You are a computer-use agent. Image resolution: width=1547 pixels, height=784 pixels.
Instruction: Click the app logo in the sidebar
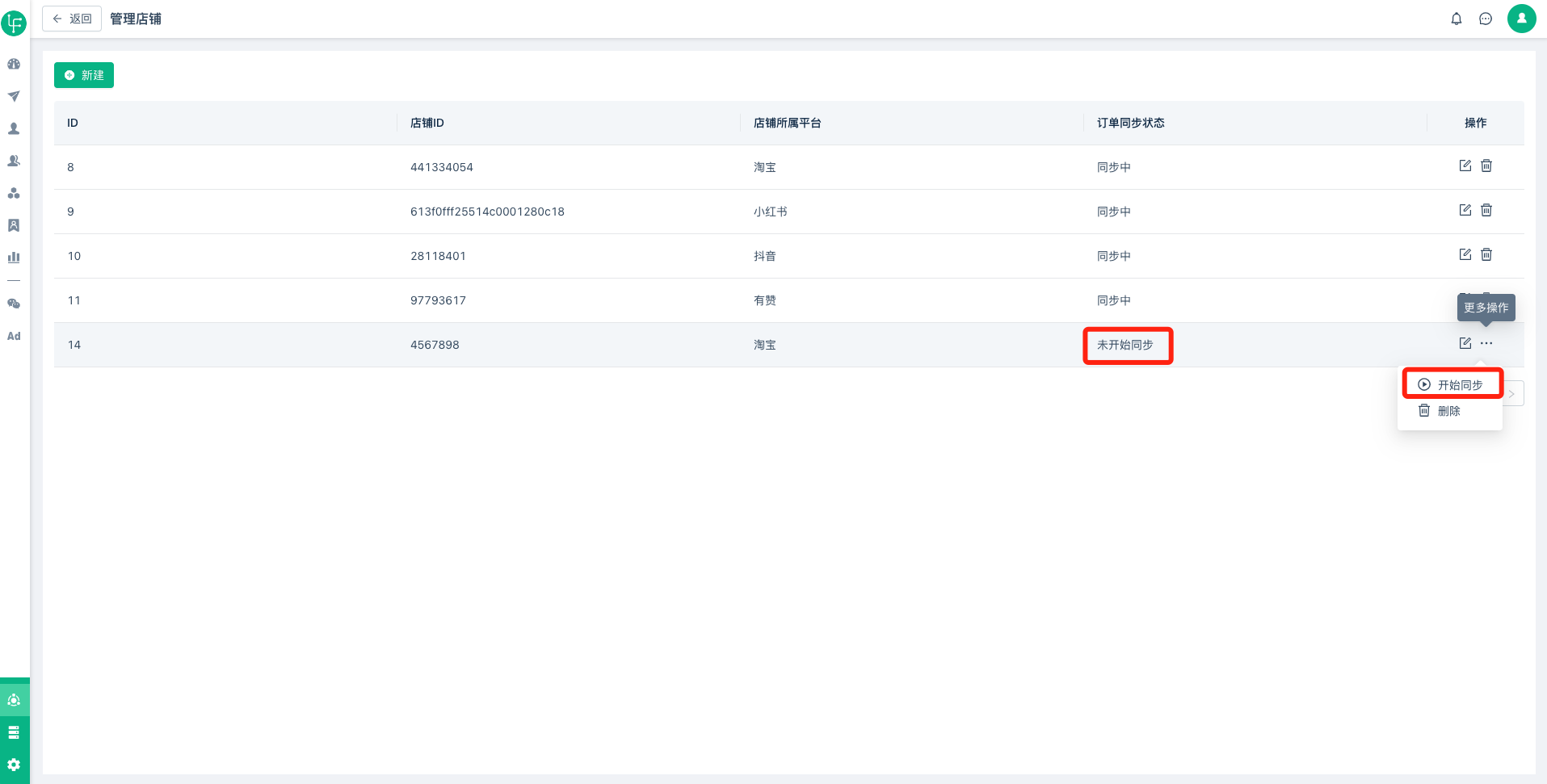pos(14,23)
